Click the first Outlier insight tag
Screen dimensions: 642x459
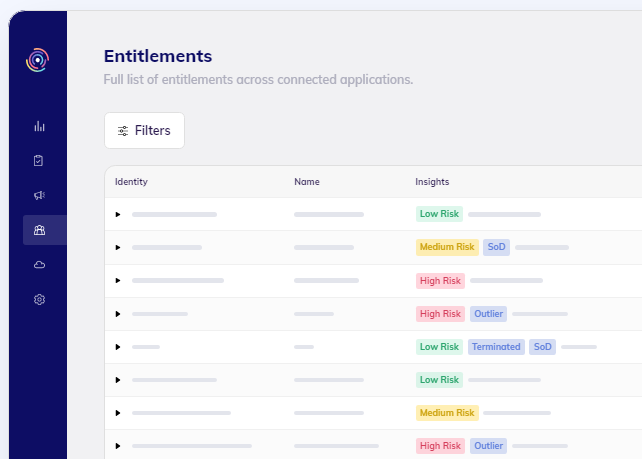click(489, 314)
